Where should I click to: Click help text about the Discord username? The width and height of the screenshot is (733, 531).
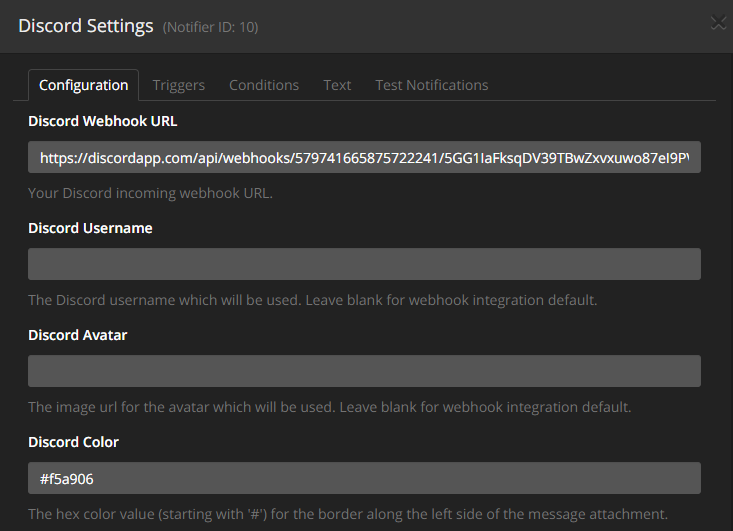pos(312,300)
